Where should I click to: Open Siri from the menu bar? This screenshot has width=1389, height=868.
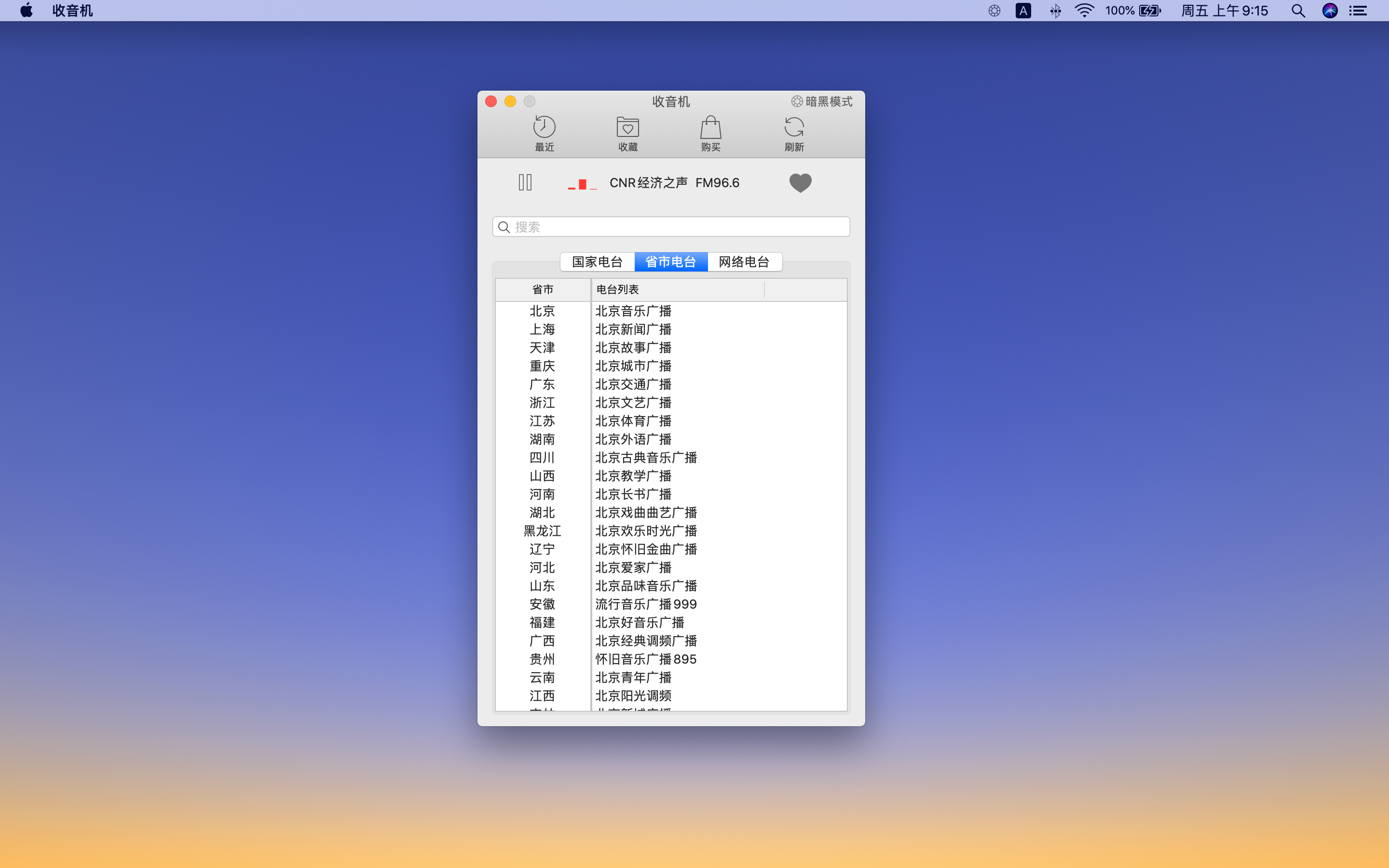(x=1330, y=11)
